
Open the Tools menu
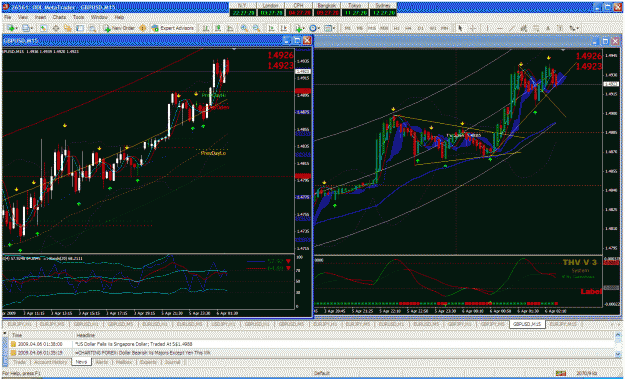pos(79,18)
